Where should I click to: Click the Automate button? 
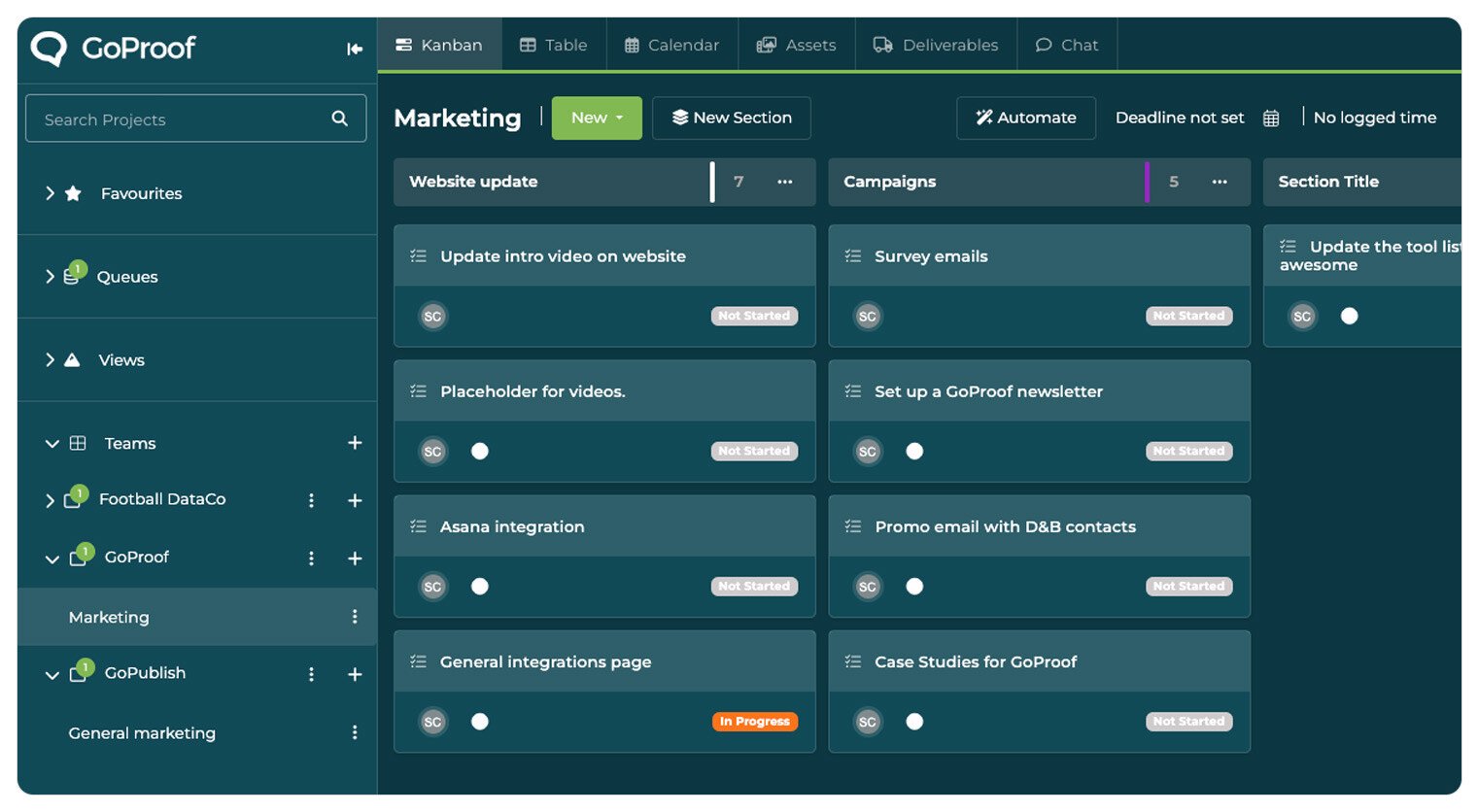(1025, 118)
